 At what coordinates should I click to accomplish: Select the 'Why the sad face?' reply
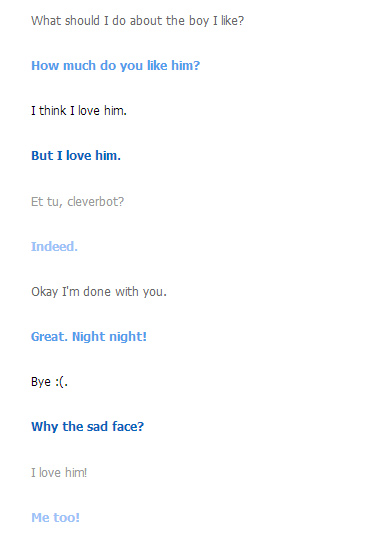point(87,427)
